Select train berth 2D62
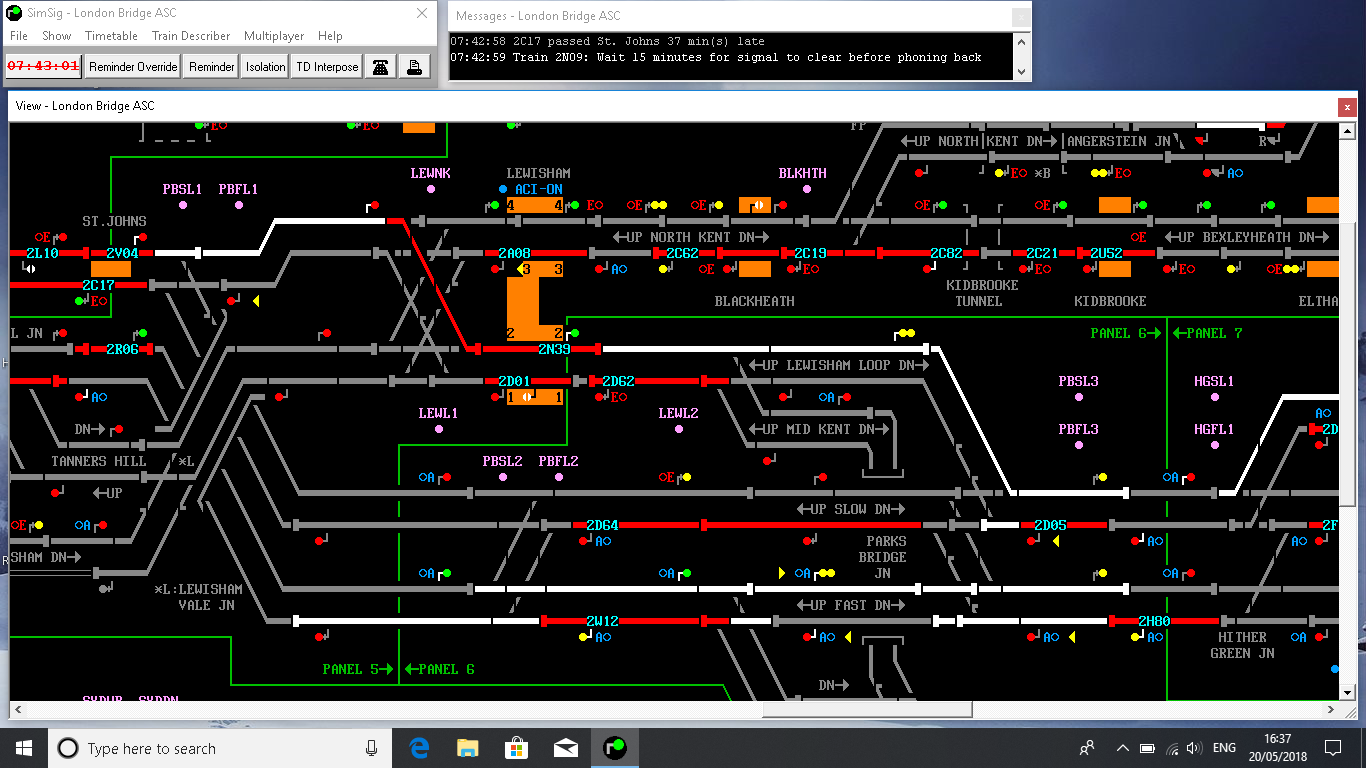The image size is (1366, 768). [619, 381]
